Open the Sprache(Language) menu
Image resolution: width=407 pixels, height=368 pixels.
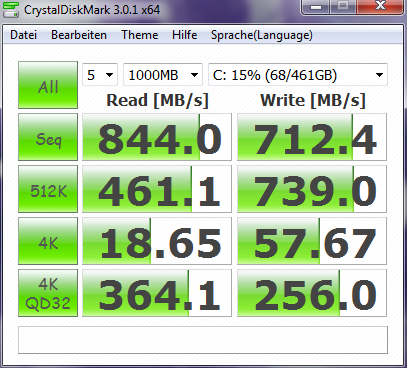tap(262, 35)
